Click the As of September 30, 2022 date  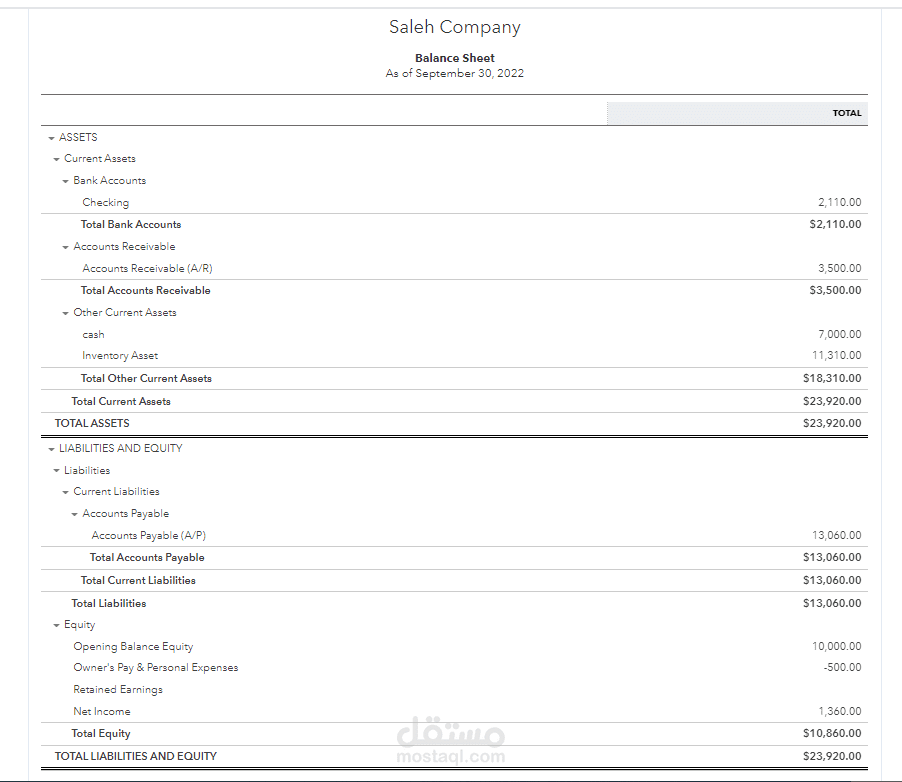(x=454, y=74)
